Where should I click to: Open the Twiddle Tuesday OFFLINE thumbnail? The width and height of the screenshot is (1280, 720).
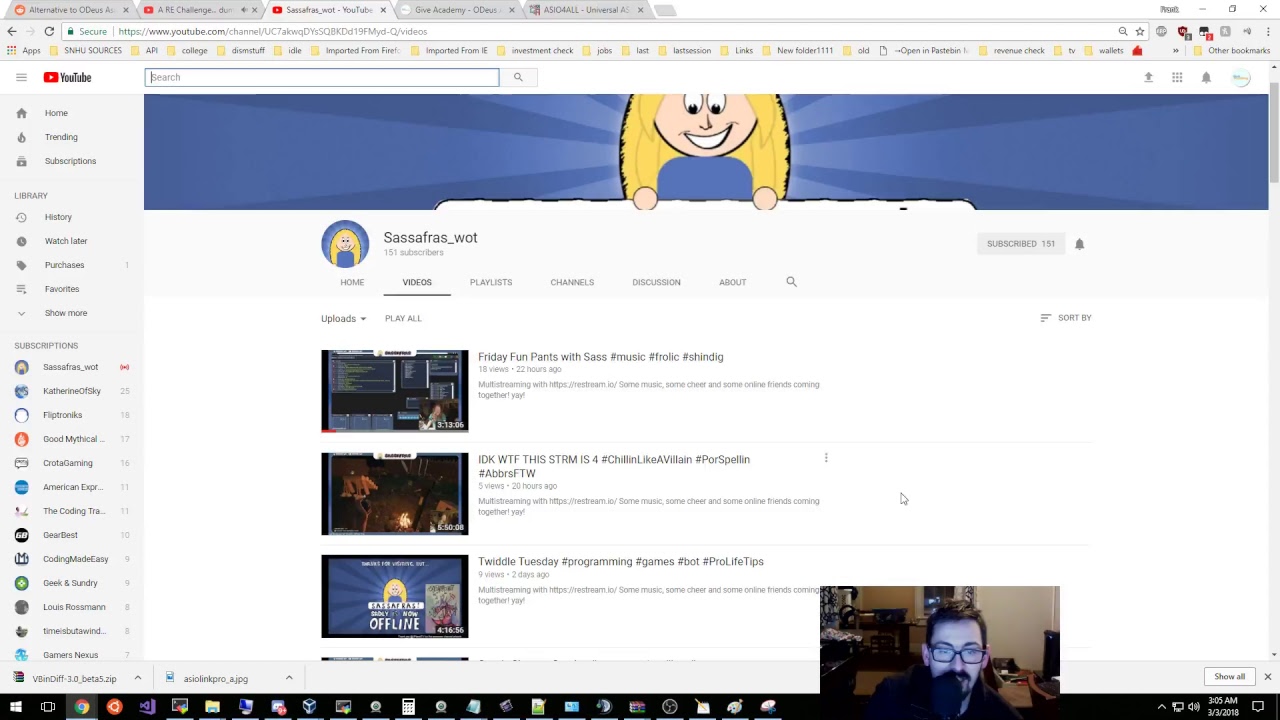(394, 596)
